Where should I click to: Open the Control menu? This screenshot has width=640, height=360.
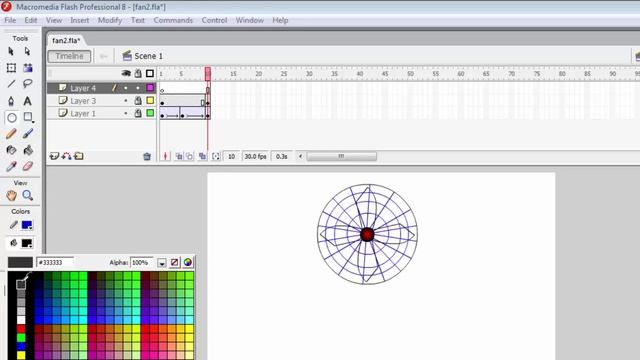coord(214,20)
